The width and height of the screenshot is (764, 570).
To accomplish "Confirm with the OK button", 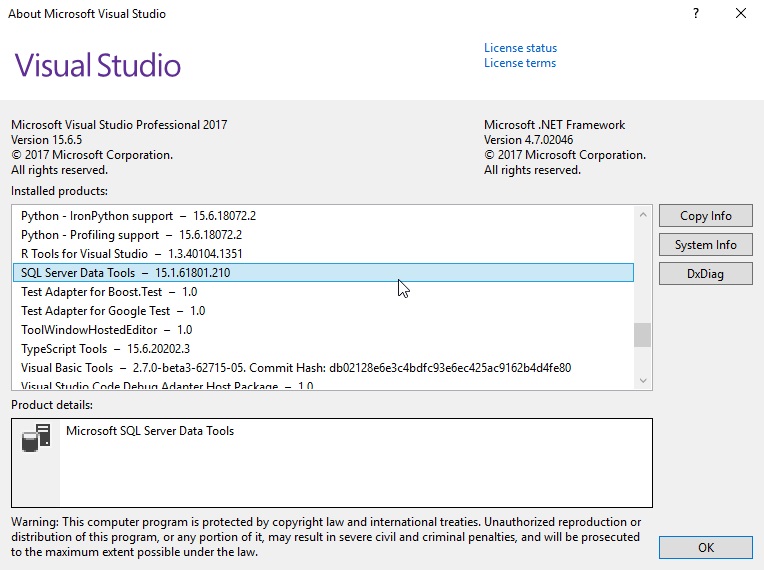I will coord(706,548).
